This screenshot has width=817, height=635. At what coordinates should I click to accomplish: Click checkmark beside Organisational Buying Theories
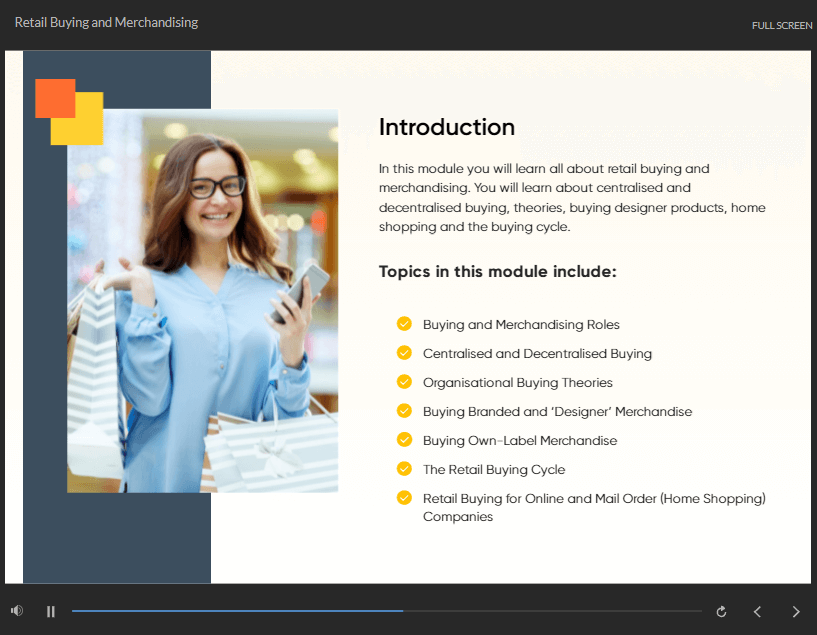[x=404, y=382]
